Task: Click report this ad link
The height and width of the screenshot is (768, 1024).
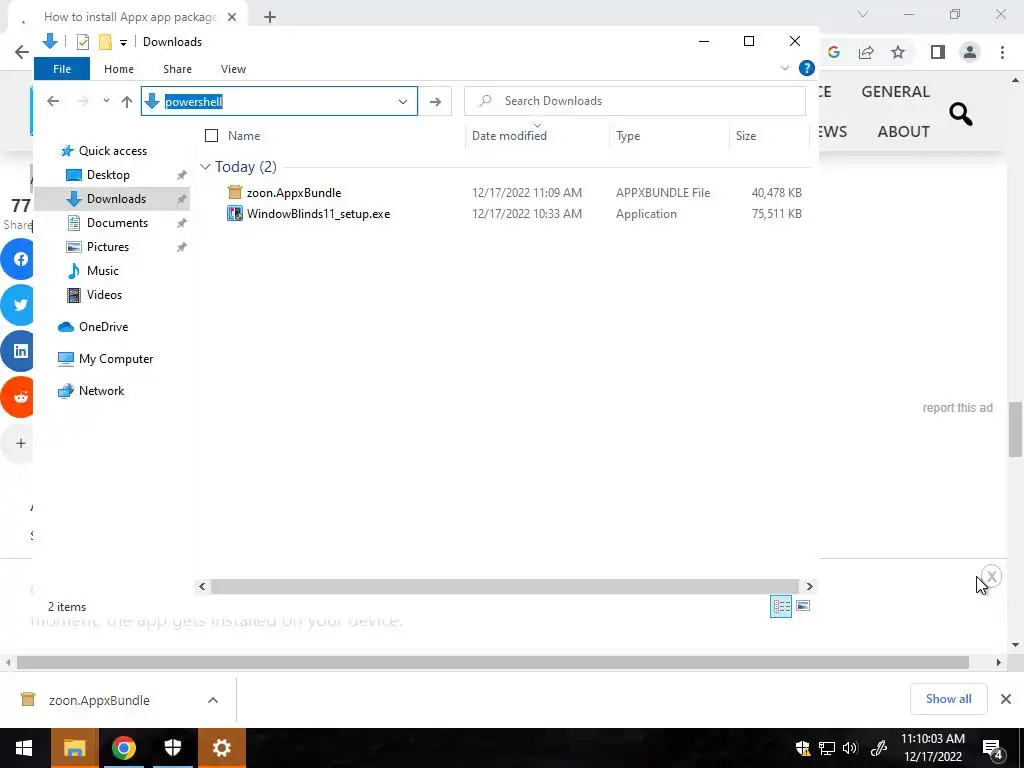Action: (957, 408)
